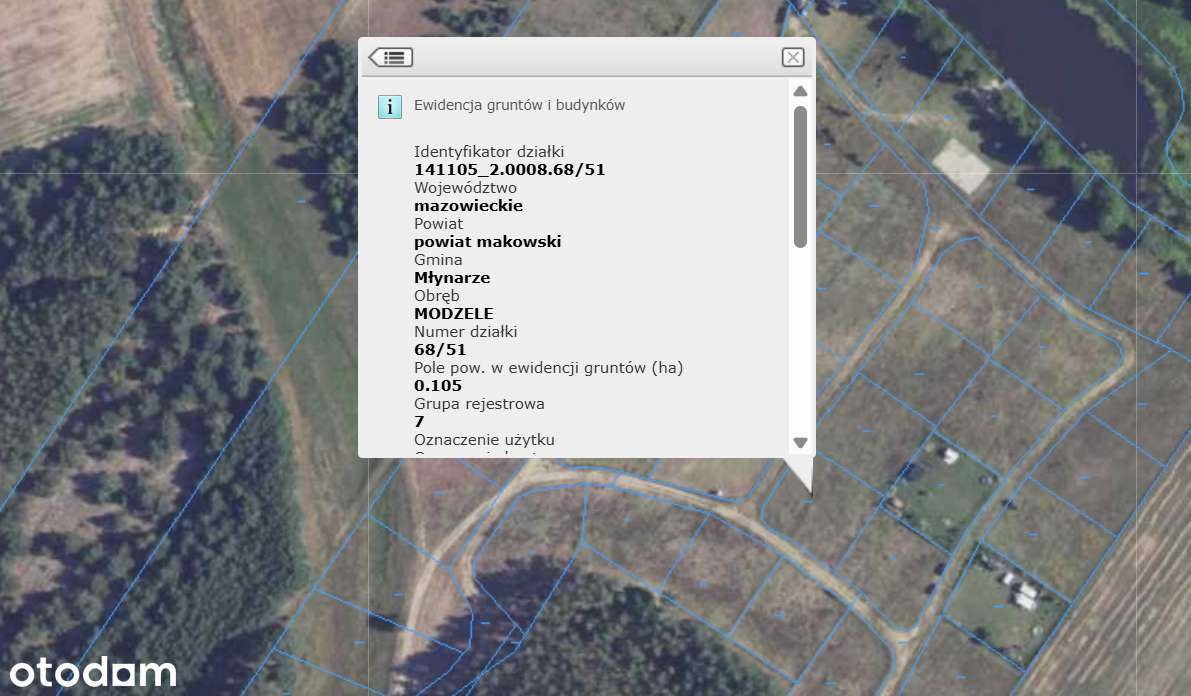The width and height of the screenshot is (1191, 696).
Task: Click the 'mazowieckie' value
Action: [x=468, y=205]
